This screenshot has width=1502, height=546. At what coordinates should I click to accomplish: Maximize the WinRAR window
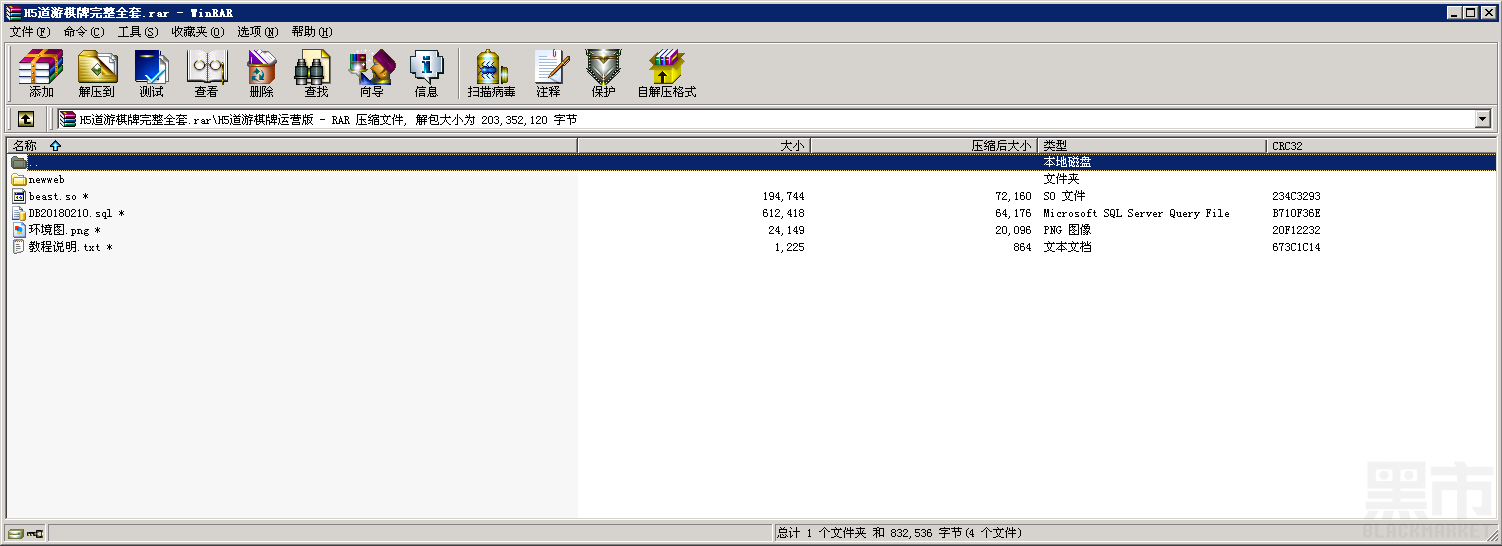tap(1469, 13)
